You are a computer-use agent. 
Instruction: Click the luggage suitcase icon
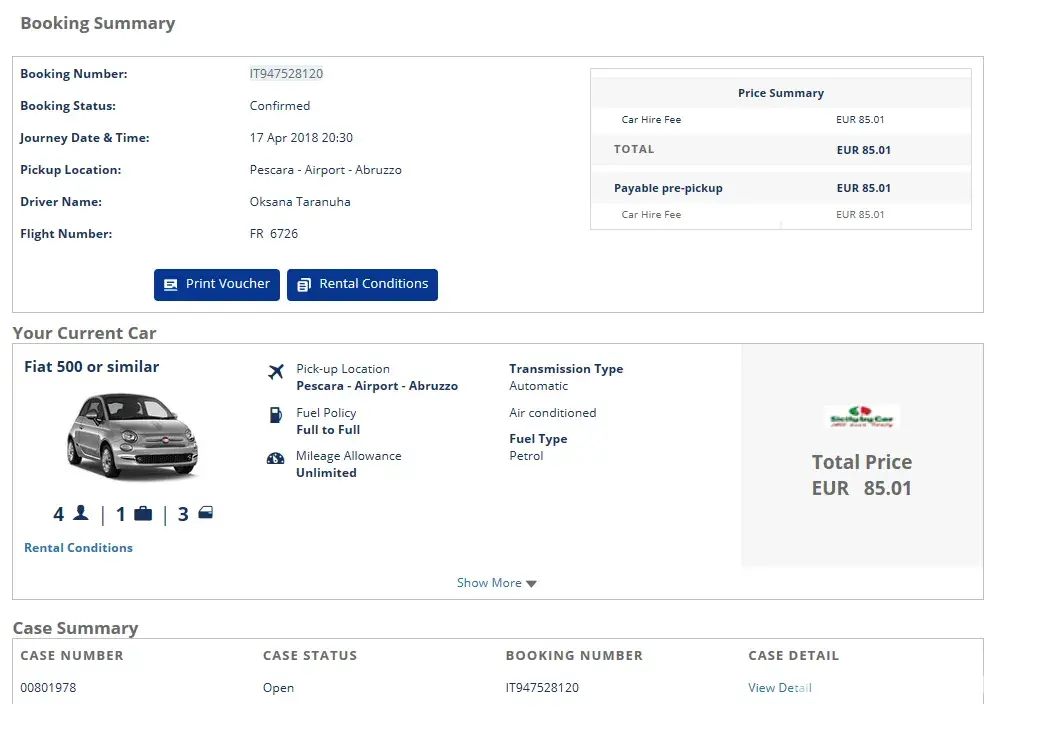(x=143, y=514)
